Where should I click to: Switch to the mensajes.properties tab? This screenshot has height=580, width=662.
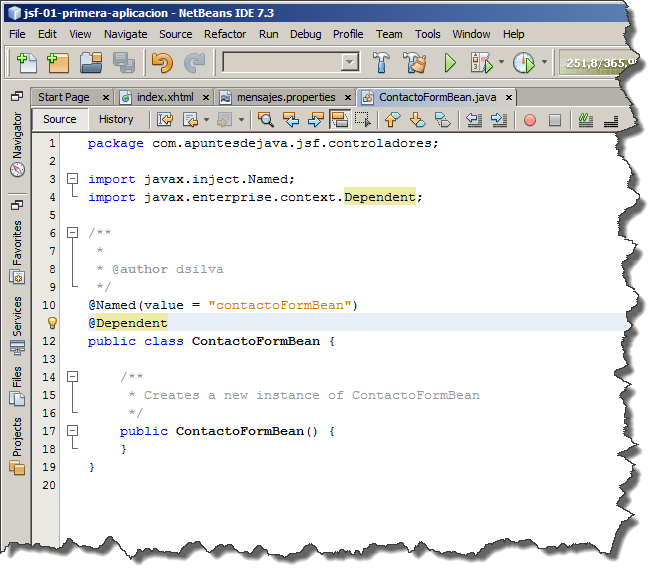coord(286,98)
